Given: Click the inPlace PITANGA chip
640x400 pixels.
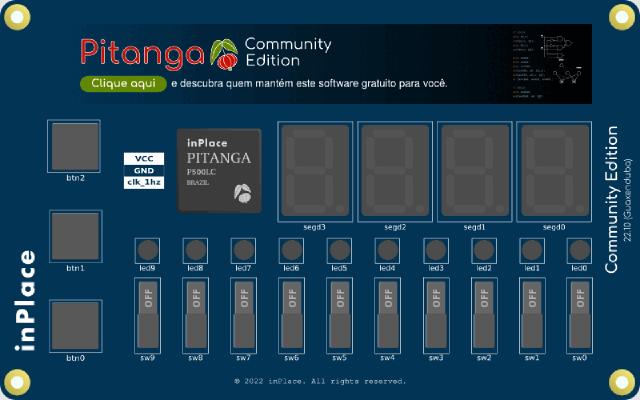Looking at the screenshot, I should click(x=219, y=171).
